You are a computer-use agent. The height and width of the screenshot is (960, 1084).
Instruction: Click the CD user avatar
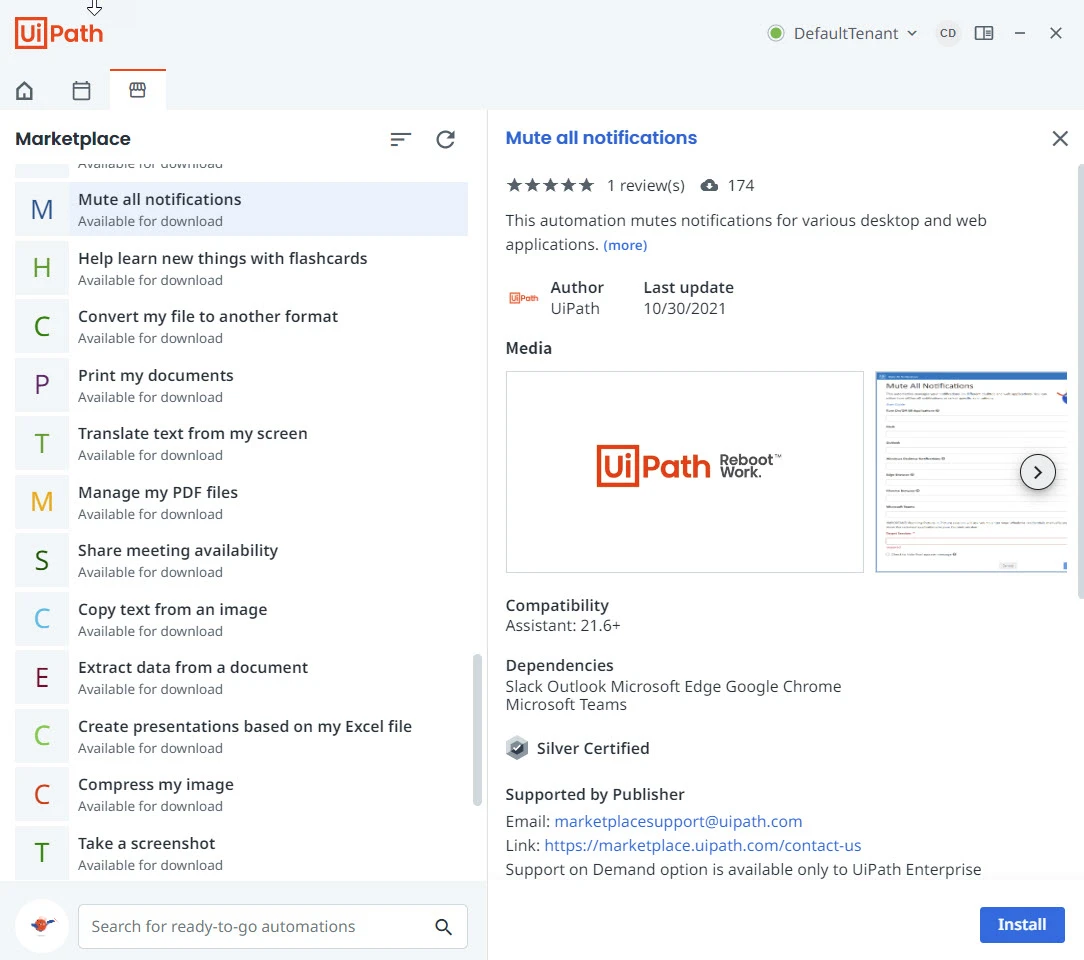pos(948,33)
